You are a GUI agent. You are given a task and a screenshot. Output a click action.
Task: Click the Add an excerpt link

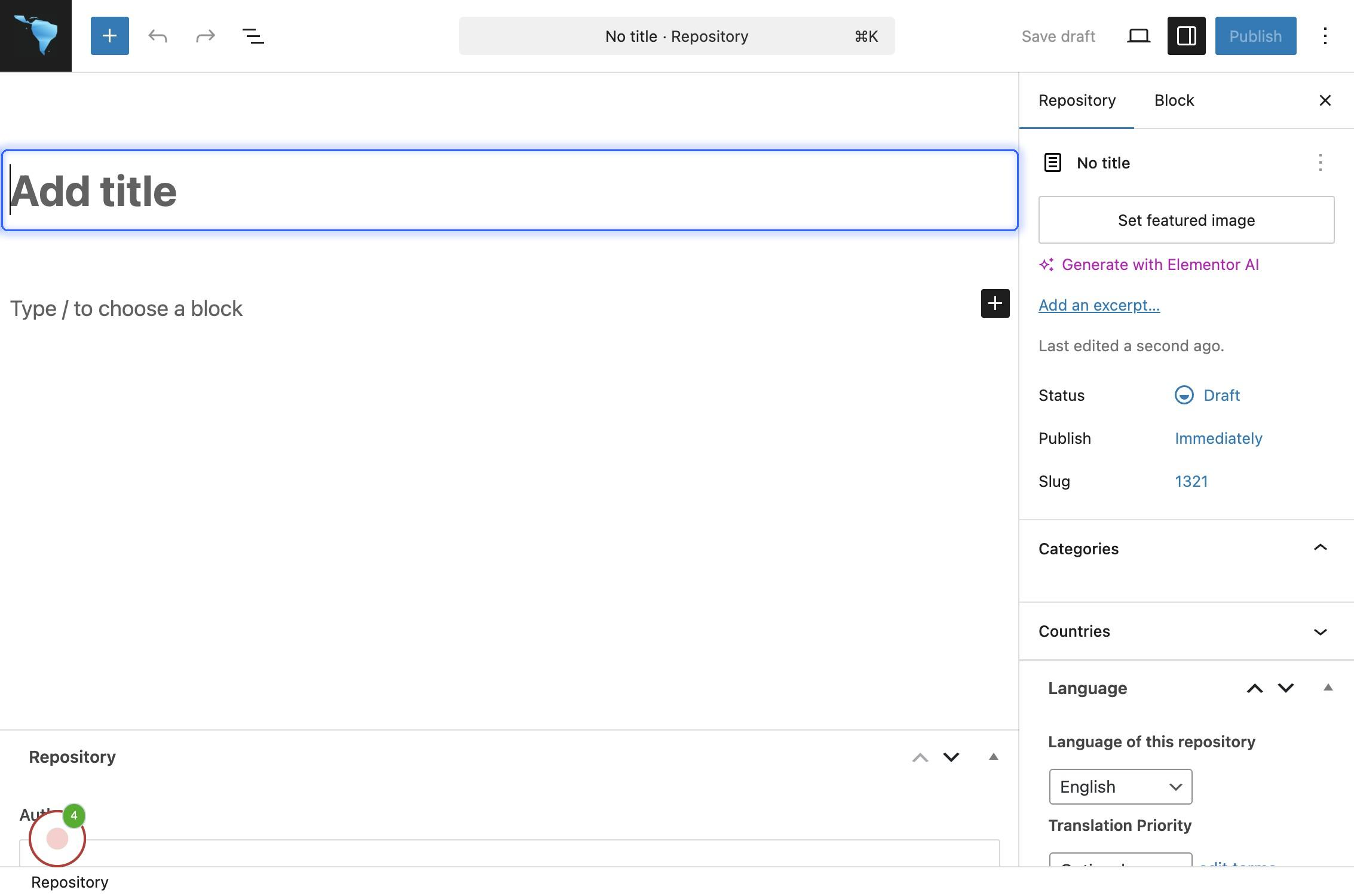click(x=1098, y=305)
